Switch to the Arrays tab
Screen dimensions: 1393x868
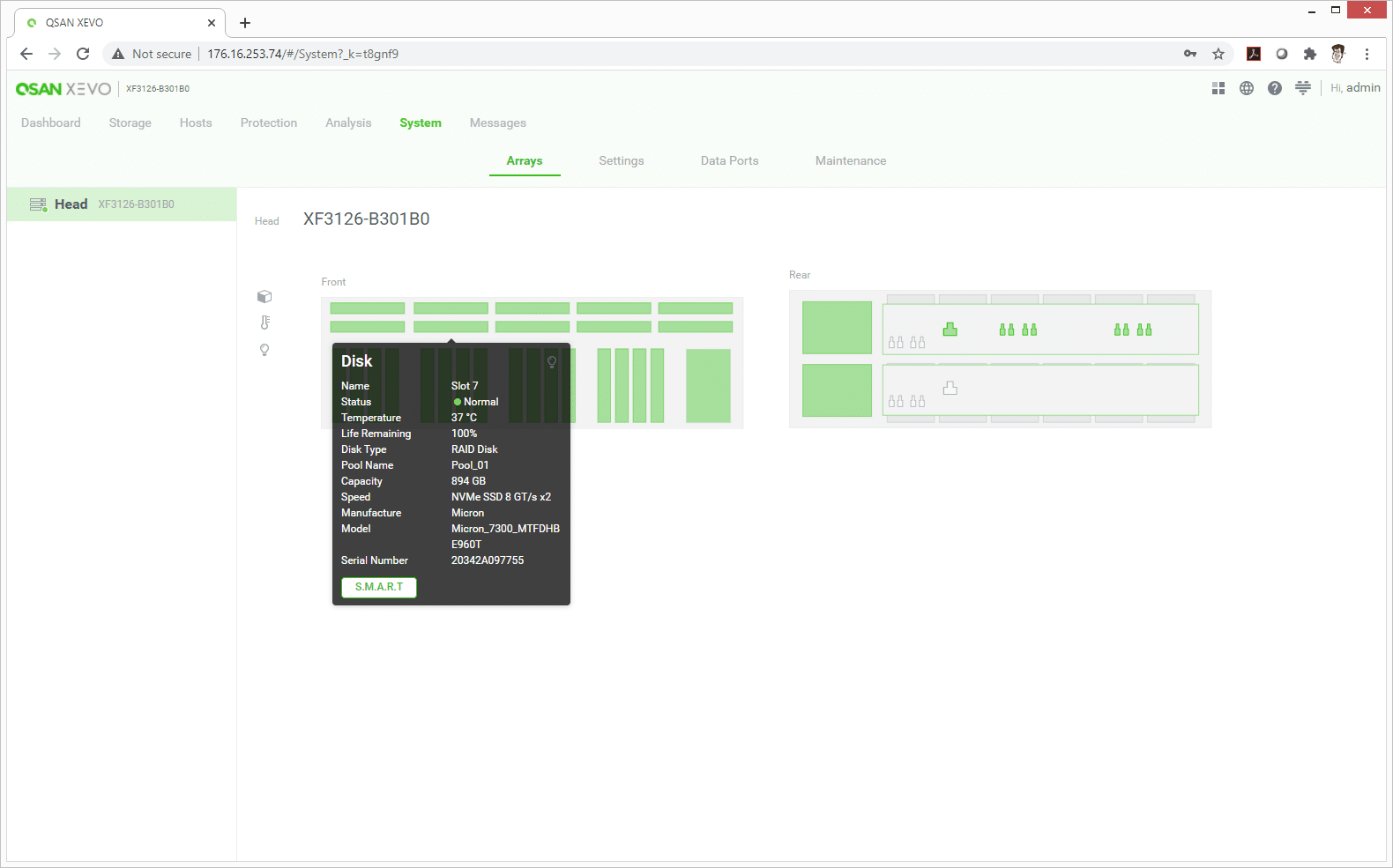coord(525,161)
